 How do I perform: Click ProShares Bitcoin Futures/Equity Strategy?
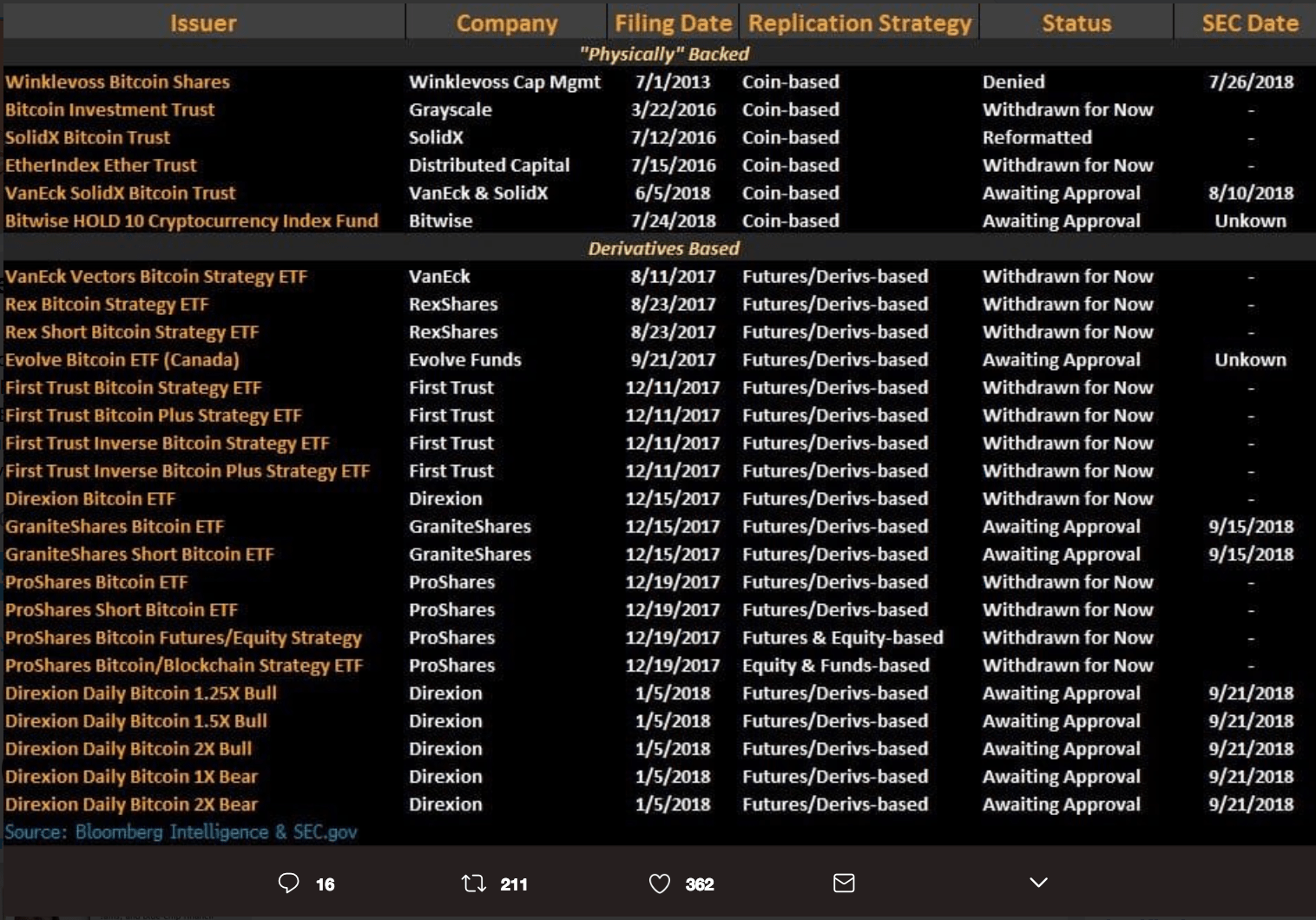click(x=183, y=637)
